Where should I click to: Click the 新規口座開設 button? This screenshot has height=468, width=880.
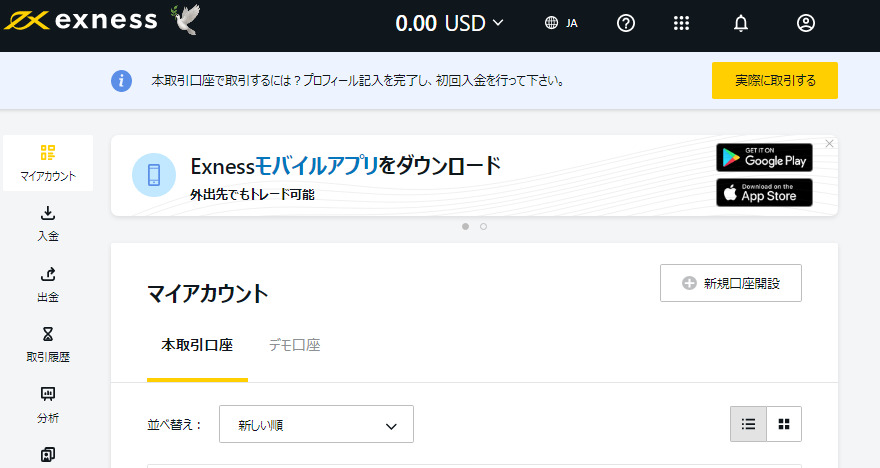click(731, 283)
